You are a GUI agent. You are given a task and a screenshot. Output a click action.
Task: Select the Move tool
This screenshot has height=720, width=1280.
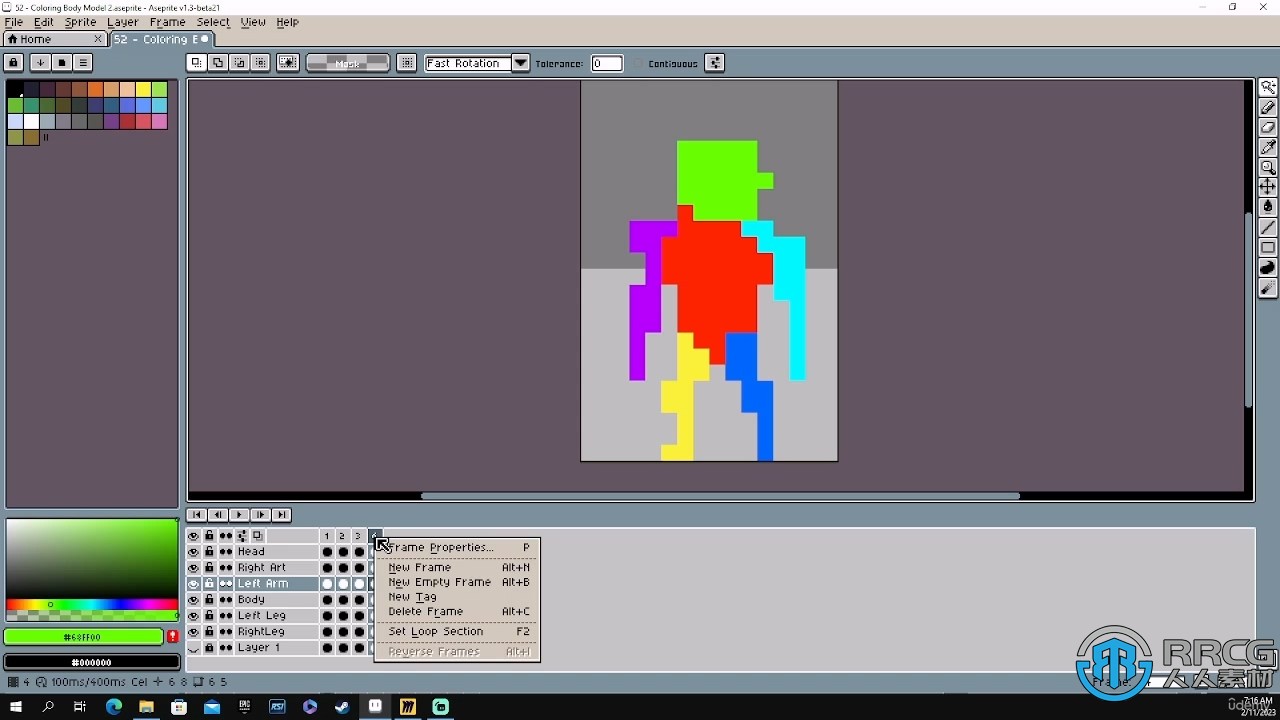tap(1267, 187)
